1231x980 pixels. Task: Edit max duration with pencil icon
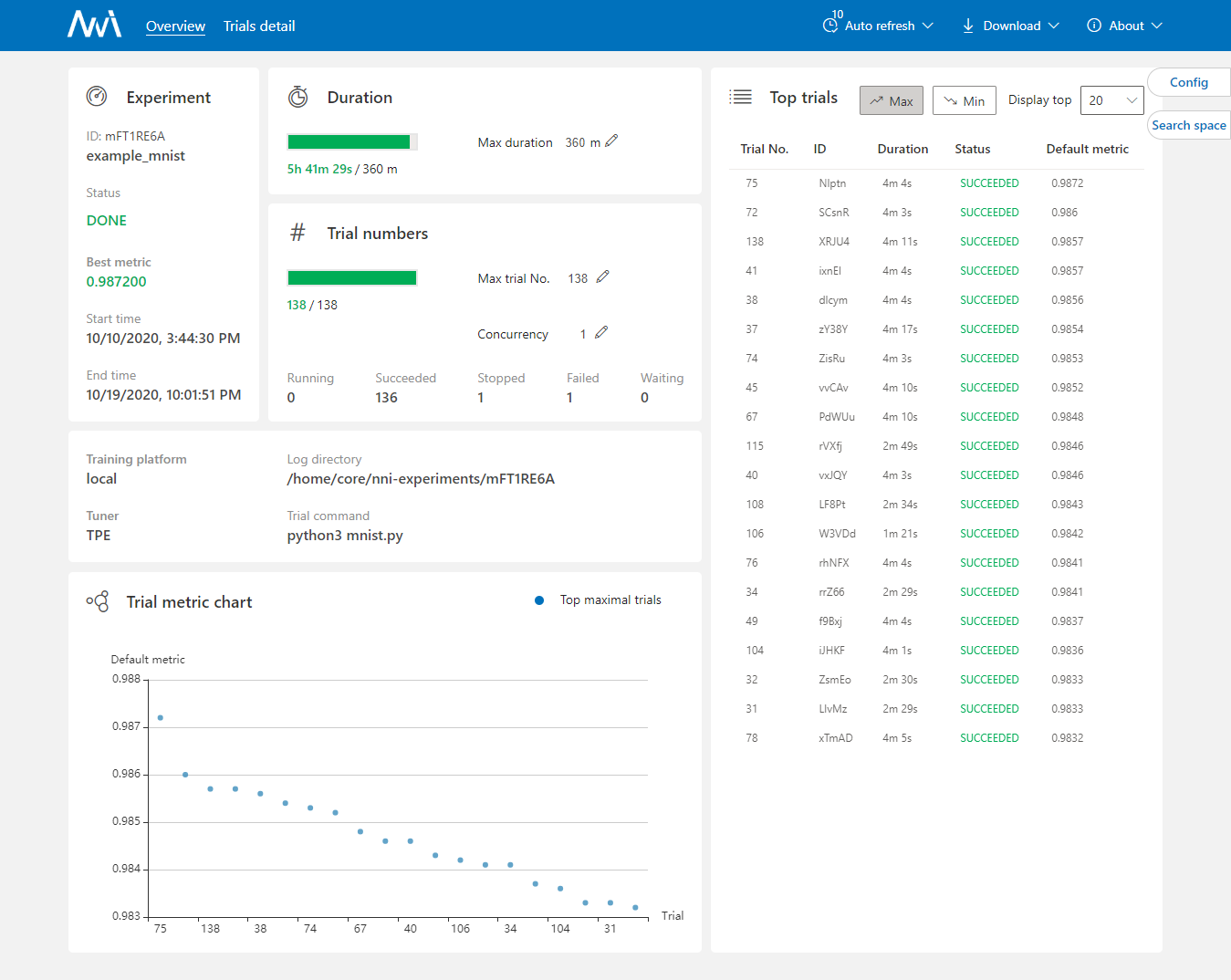[611, 141]
